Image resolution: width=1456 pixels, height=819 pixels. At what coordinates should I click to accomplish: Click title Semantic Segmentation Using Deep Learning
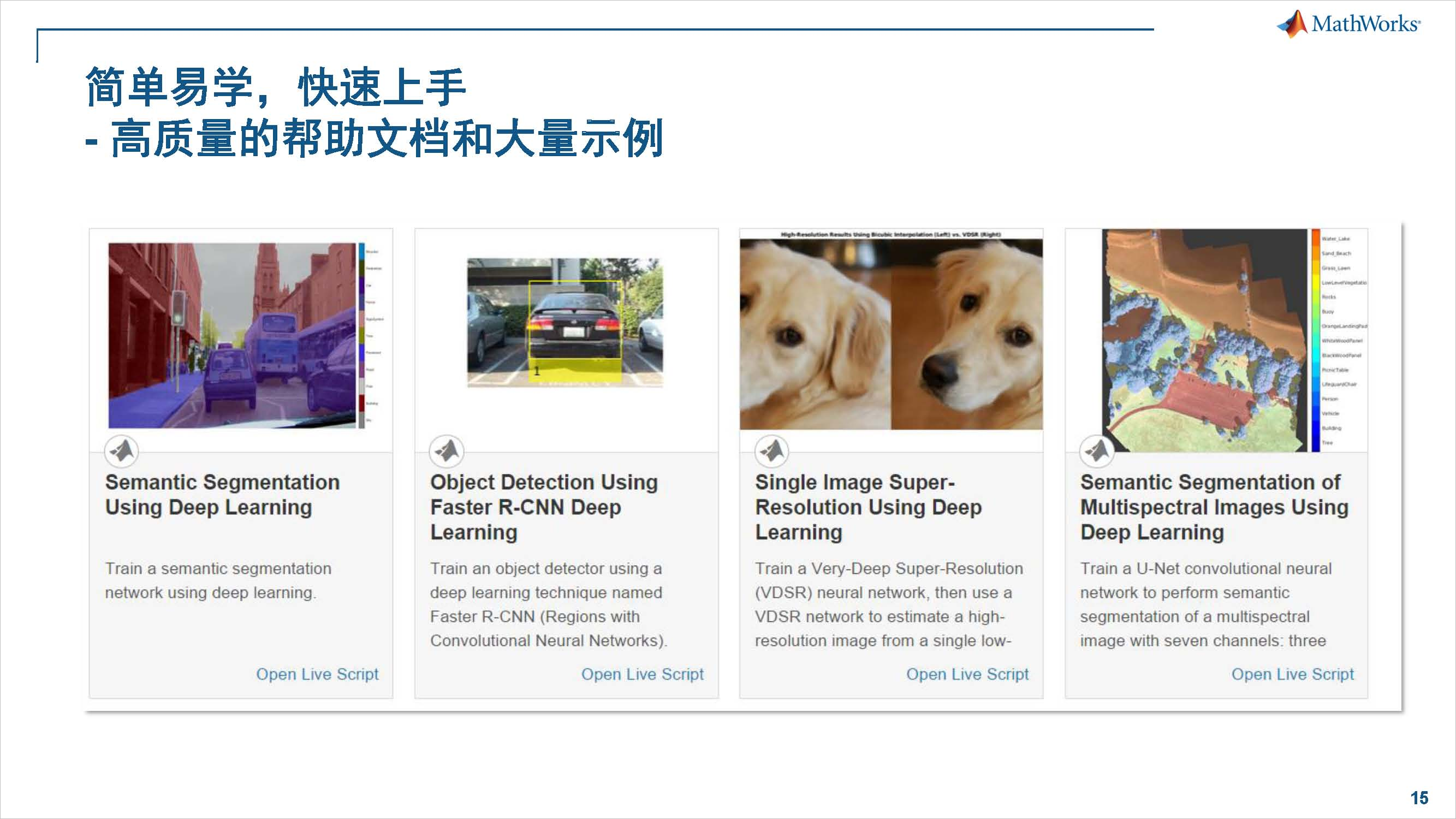pyautogui.click(x=222, y=495)
